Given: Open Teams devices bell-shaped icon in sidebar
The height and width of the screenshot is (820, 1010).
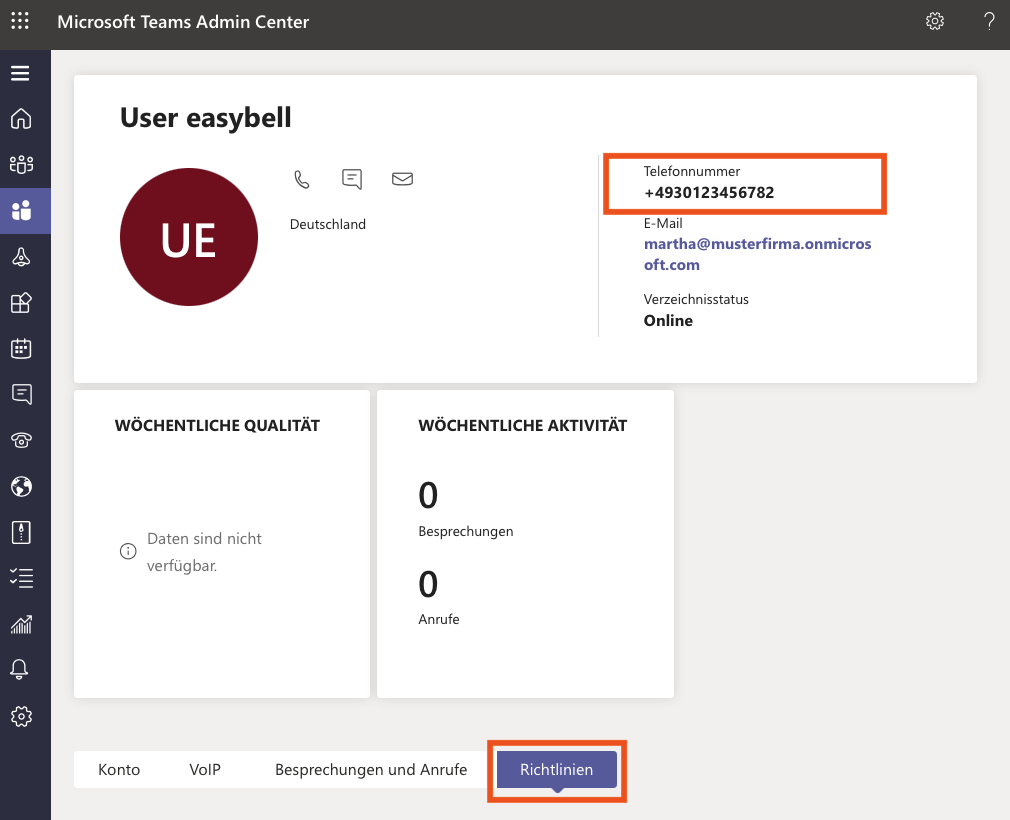Looking at the screenshot, I should click(x=21, y=257).
